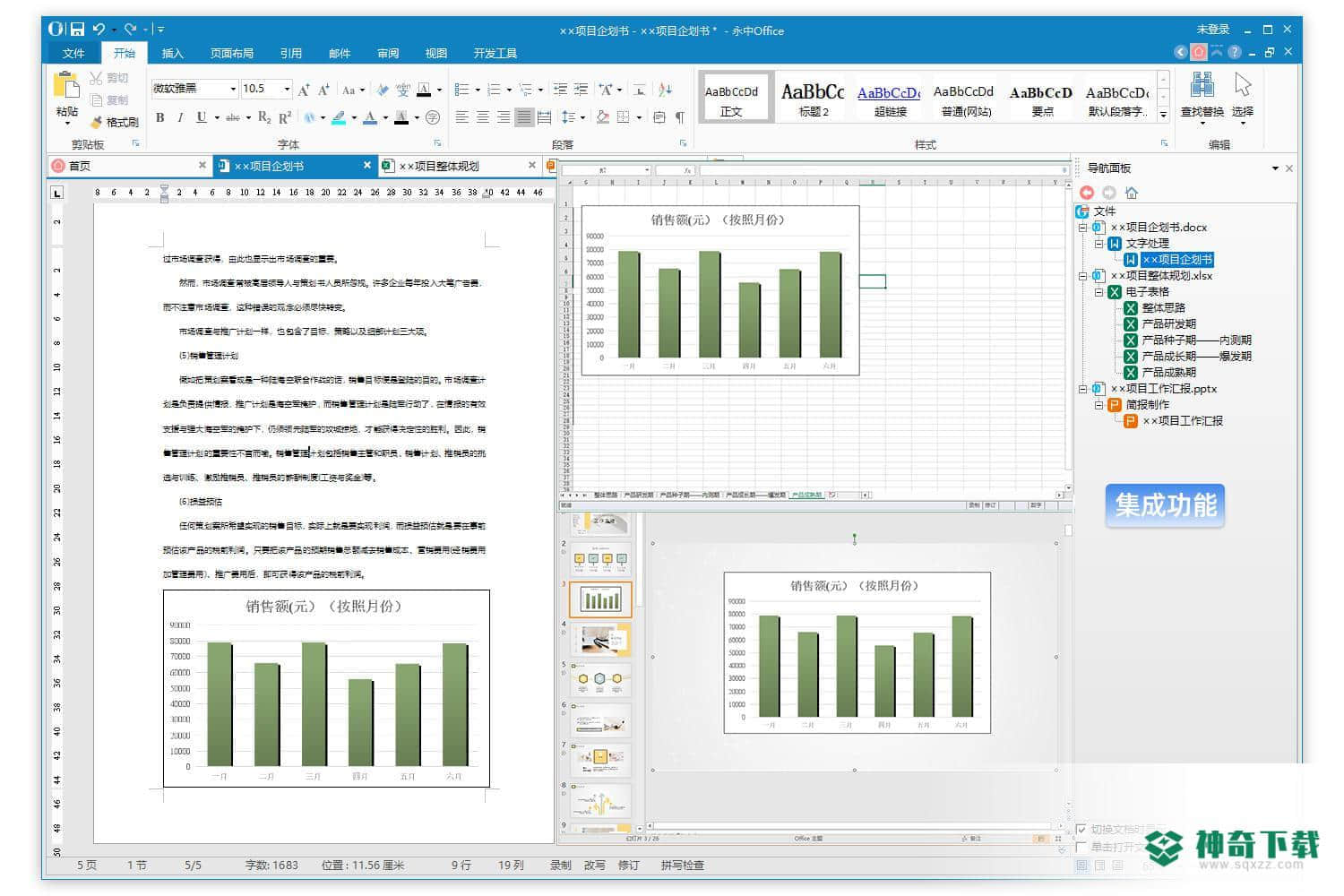
Task: Select the highlighted chart slide thumbnail 3
Action: click(600, 599)
